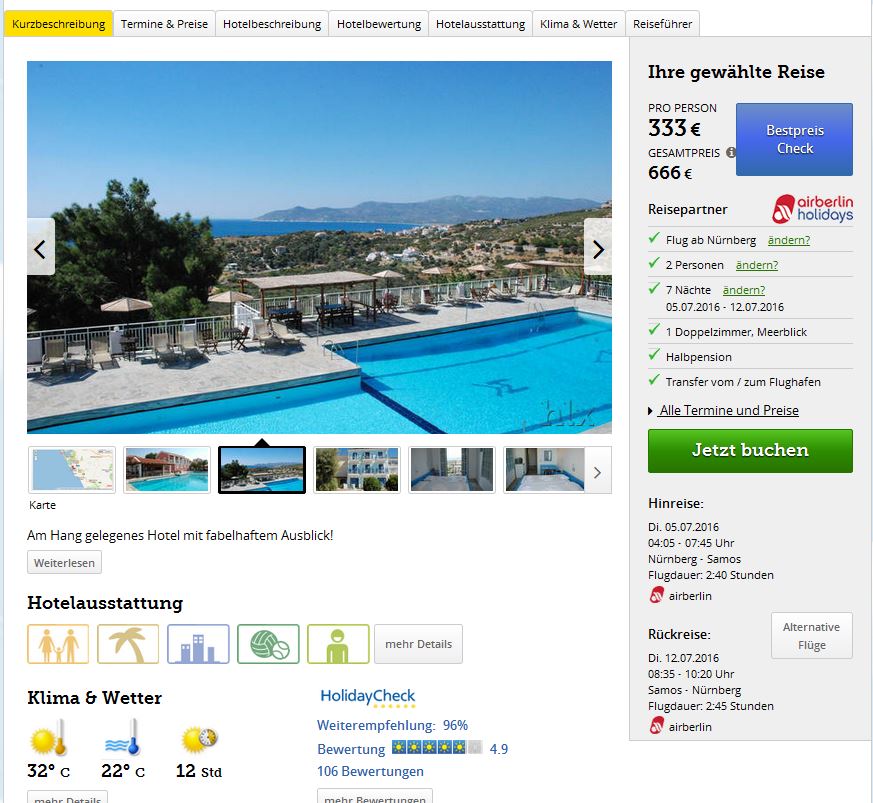The height and width of the screenshot is (803, 873).
Task: Click the palm tree beach amenity icon
Action: point(128,644)
